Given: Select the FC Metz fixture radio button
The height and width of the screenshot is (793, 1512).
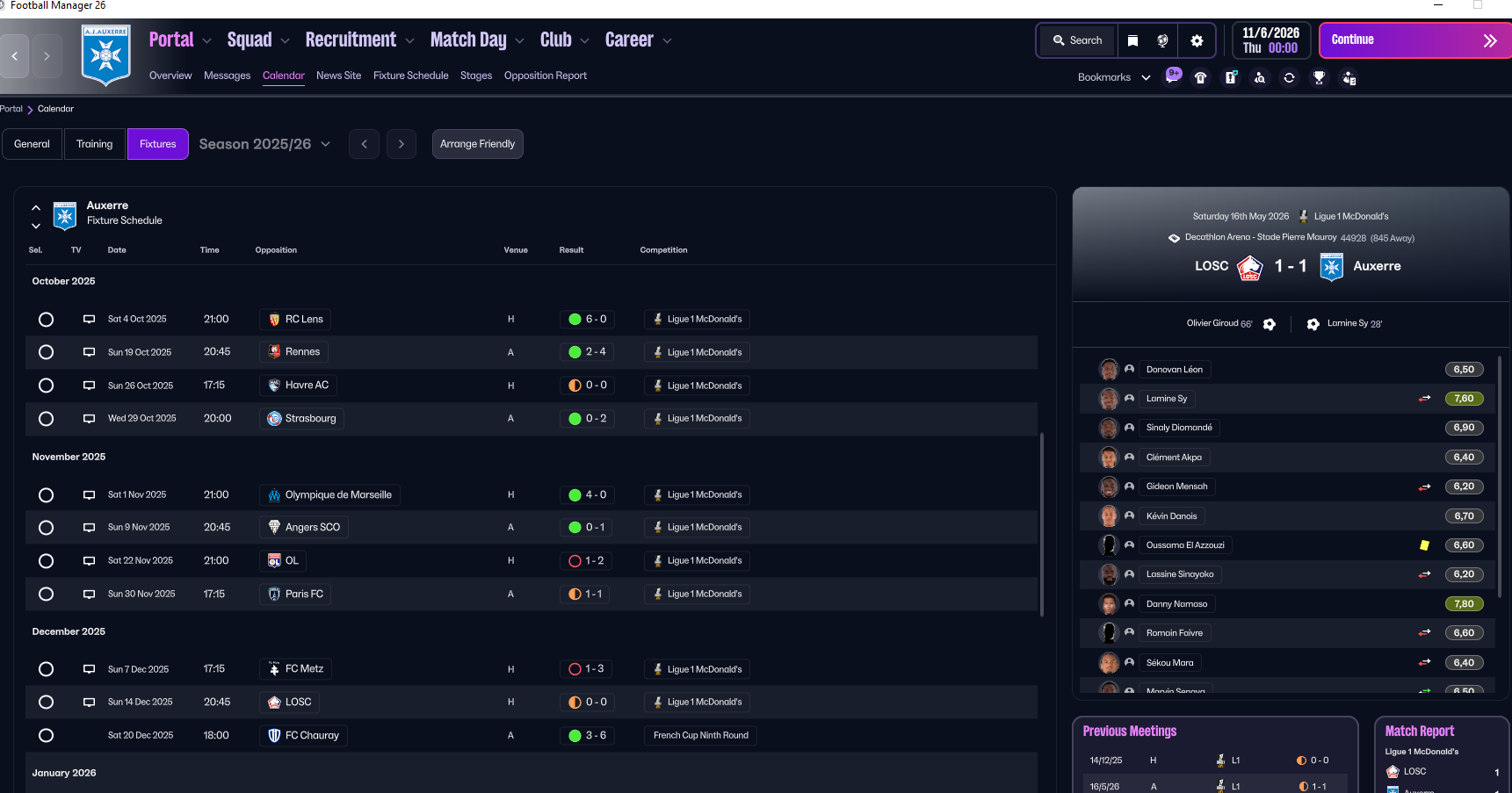Looking at the screenshot, I should [47, 669].
